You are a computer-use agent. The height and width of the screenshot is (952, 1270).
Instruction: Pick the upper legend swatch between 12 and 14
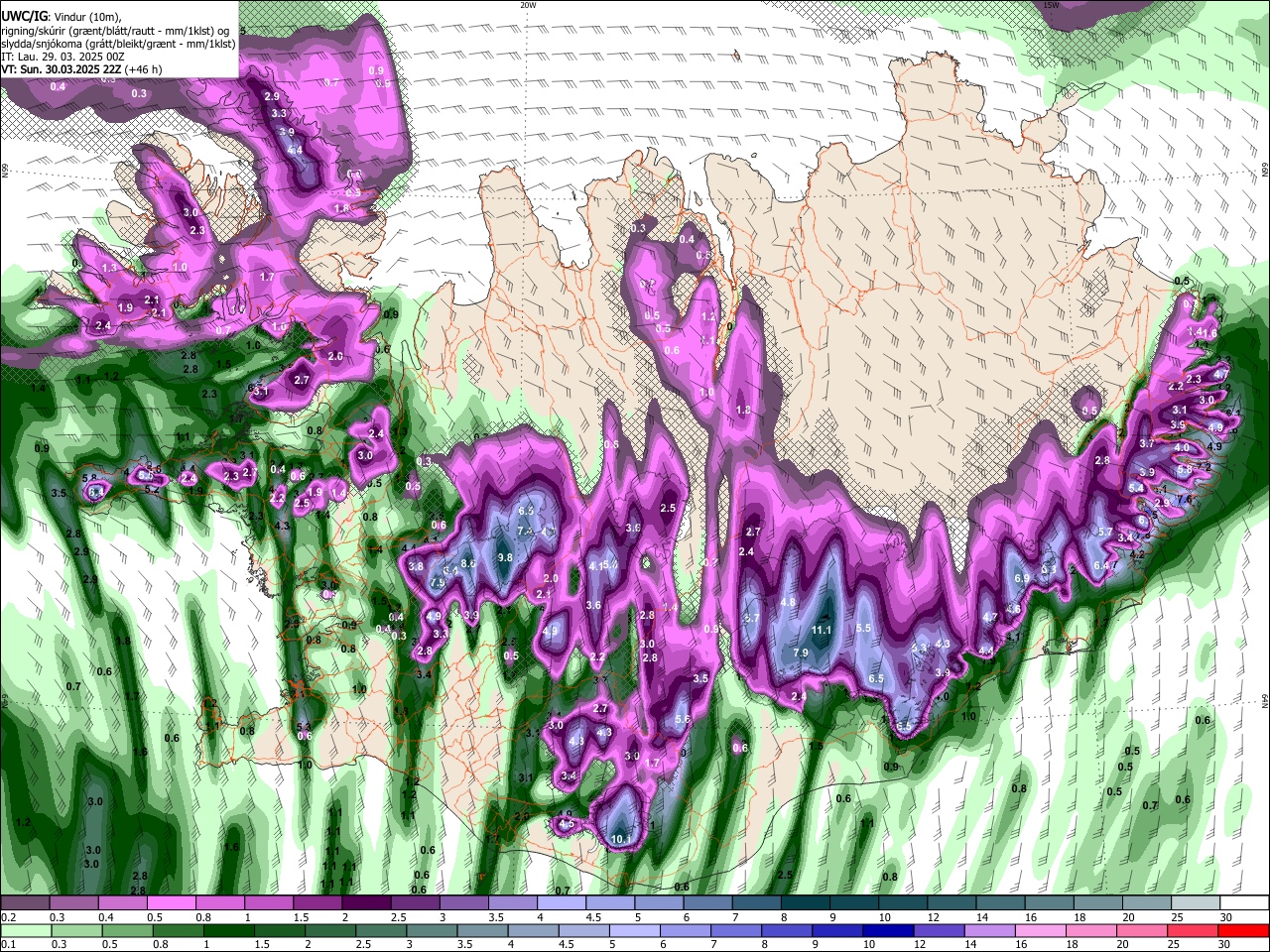(x=952, y=903)
